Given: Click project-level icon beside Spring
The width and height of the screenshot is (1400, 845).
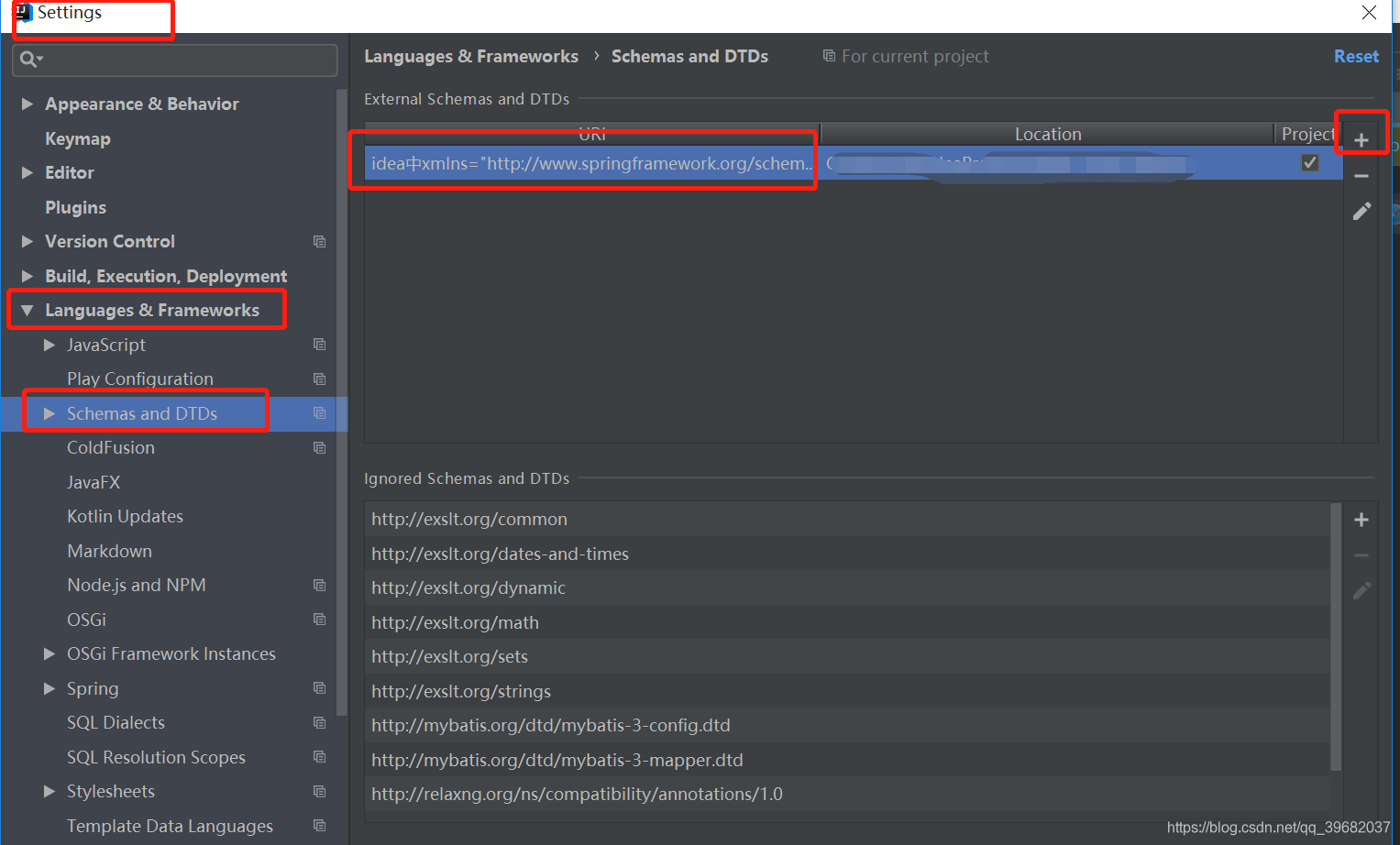Looking at the screenshot, I should 319,688.
